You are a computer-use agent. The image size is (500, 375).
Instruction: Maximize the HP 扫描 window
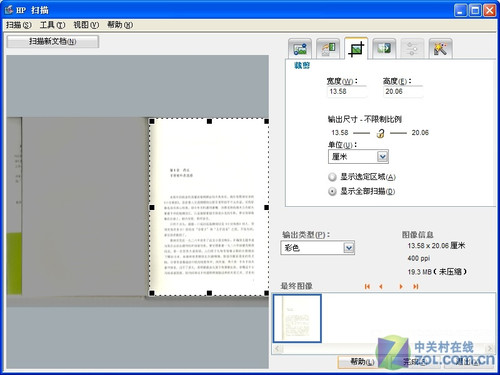point(475,10)
